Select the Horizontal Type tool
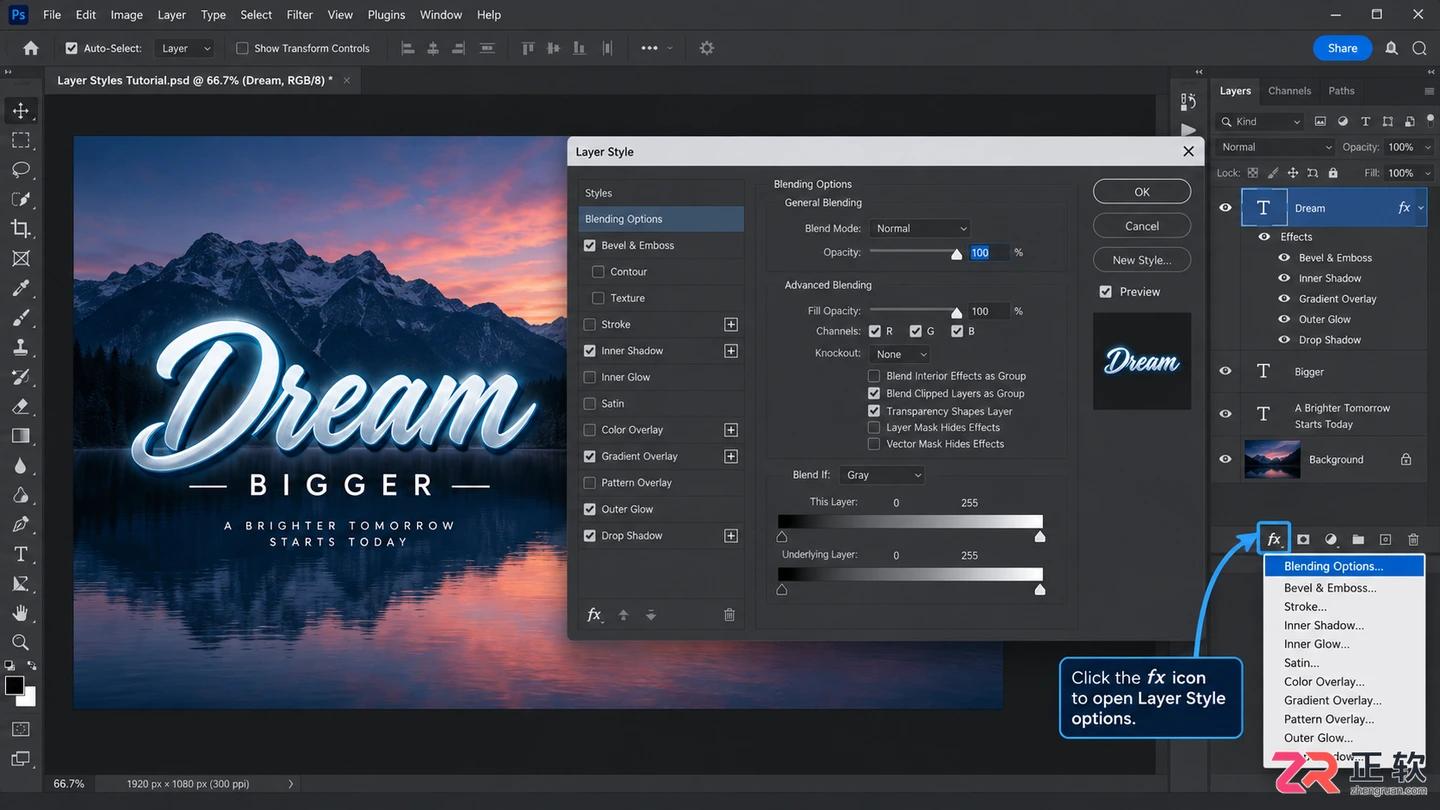Image resolution: width=1440 pixels, height=810 pixels. tap(20, 554)
